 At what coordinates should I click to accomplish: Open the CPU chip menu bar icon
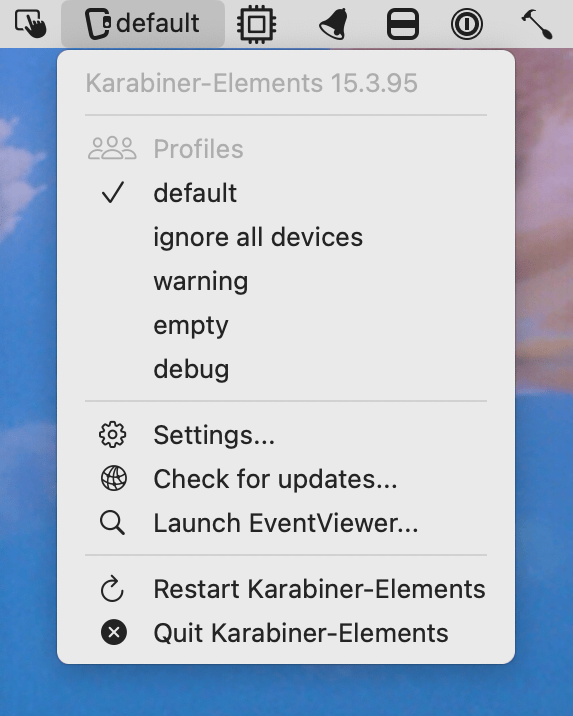tap(256, 24)
